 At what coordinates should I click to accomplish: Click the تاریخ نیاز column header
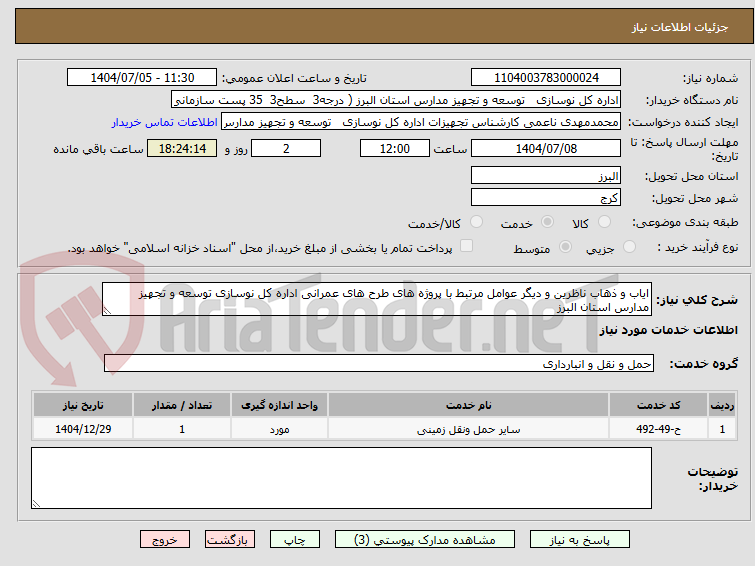click(x=83, y=405)
